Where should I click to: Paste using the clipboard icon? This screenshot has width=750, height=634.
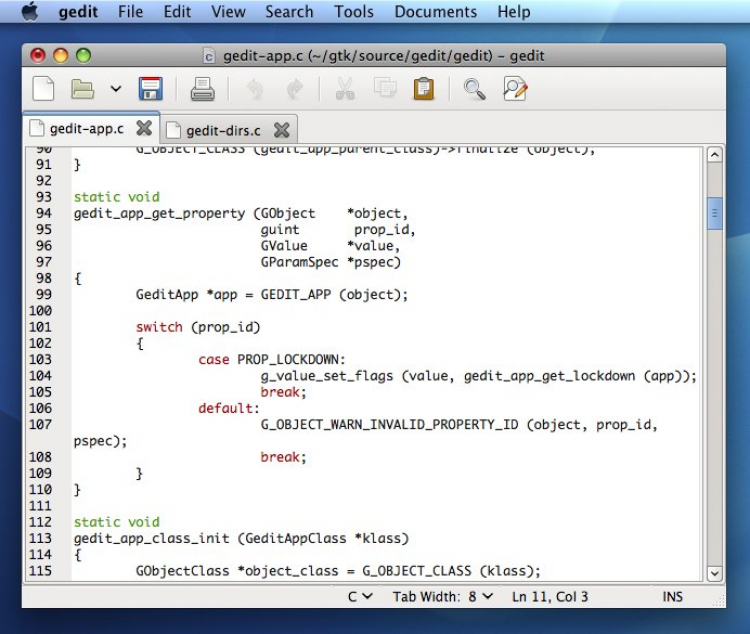click(x=424, y=89)
